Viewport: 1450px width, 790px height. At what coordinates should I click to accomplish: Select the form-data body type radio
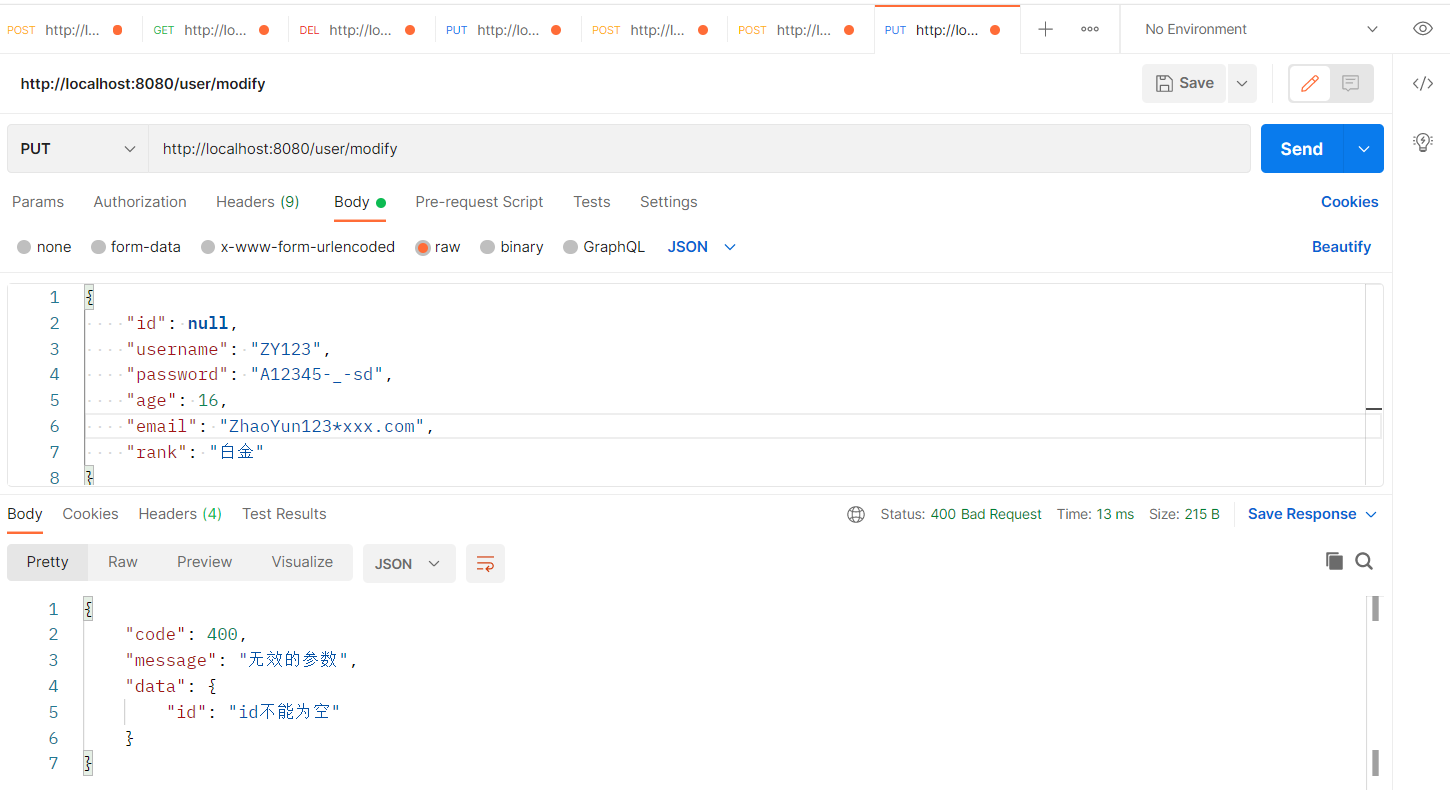click(x=98, y=247)
